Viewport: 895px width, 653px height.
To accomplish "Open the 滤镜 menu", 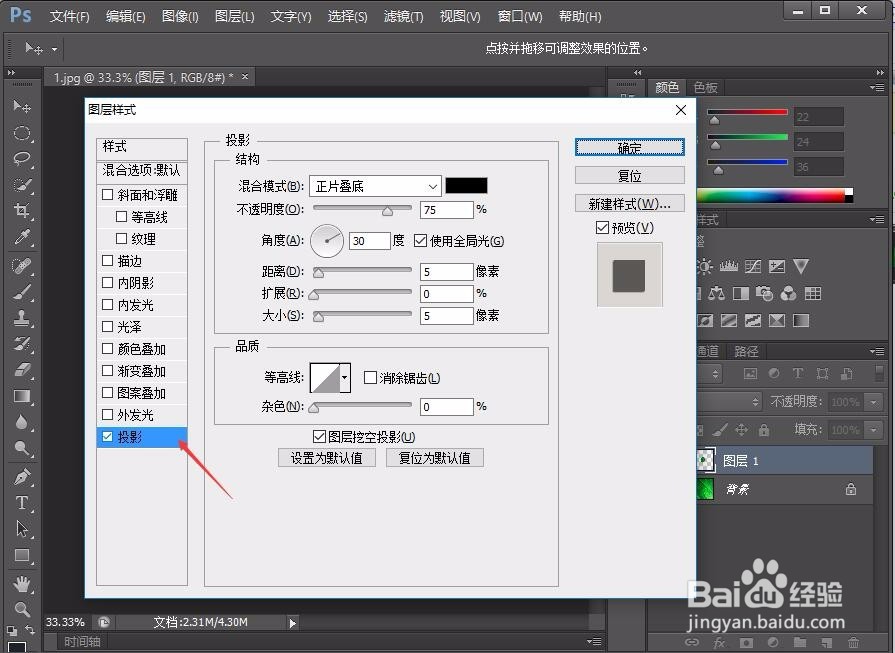I will pos(403,16).
